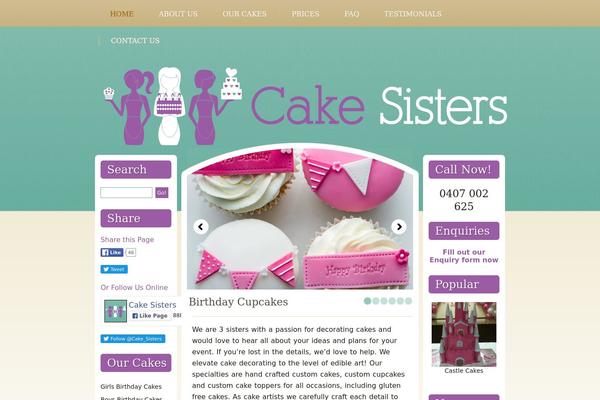The width and height of the screenshot is (600, 400).
Task: Advance slideshow with the right arrow
Action: pyautogui.click(x=399, y=227)
